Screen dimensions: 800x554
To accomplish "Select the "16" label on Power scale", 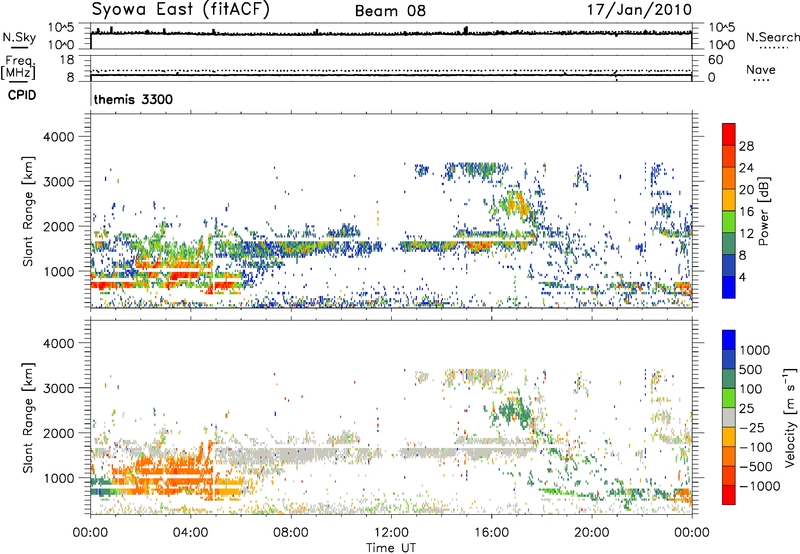I will click(x=746, y=212).
